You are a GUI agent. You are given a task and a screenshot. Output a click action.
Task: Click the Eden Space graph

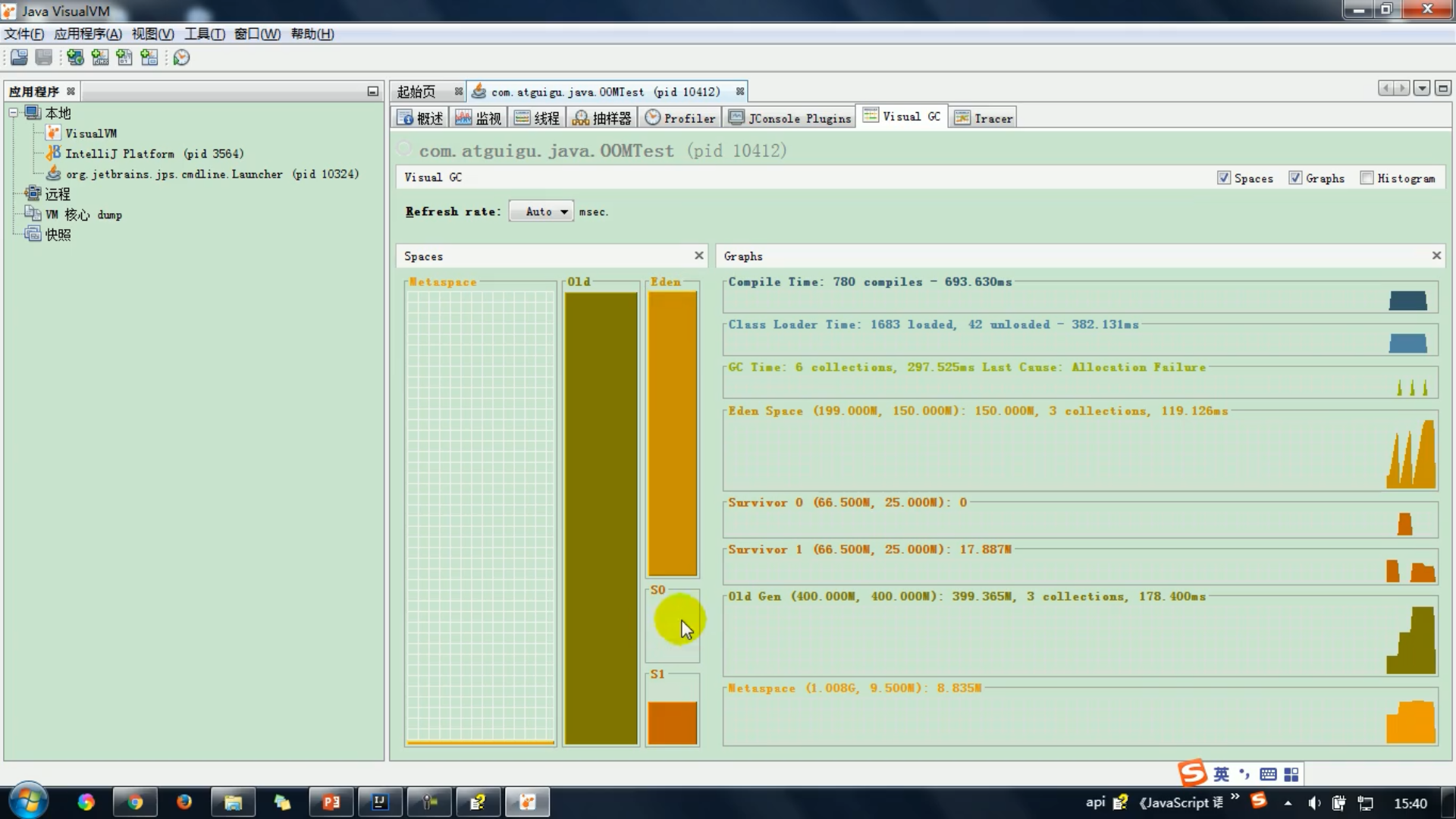(x=1080, y=450)
